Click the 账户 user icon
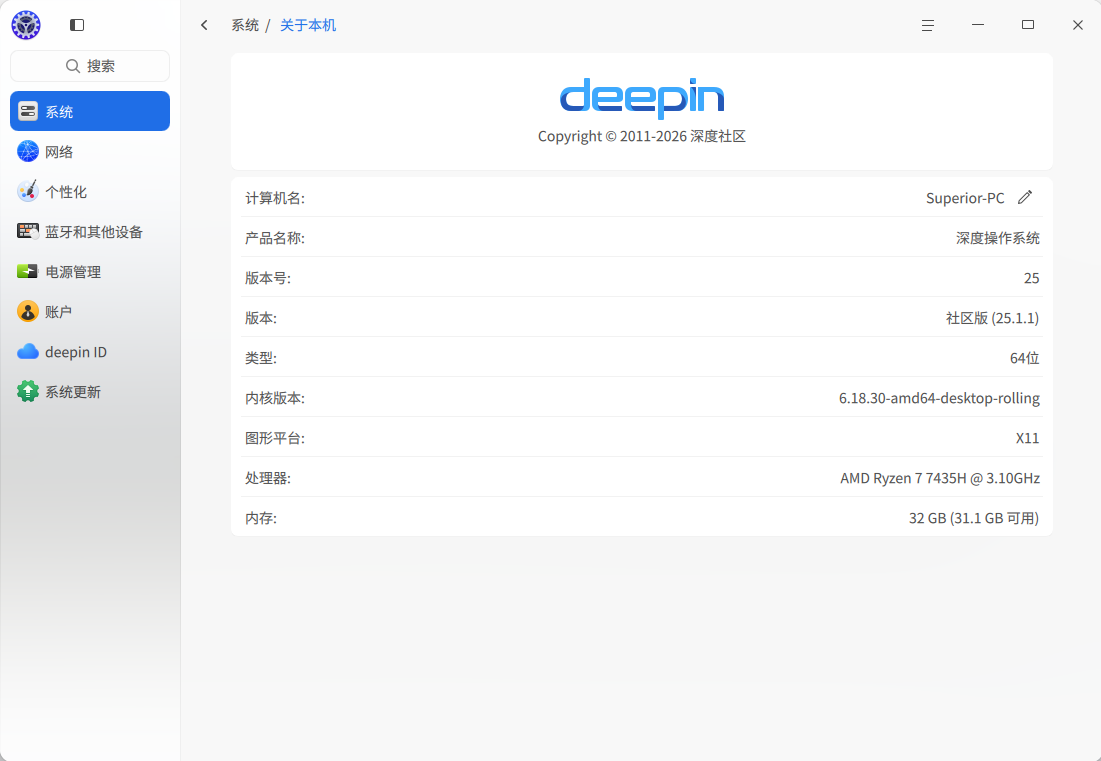The image size is (1101, 761). [28, 311]
